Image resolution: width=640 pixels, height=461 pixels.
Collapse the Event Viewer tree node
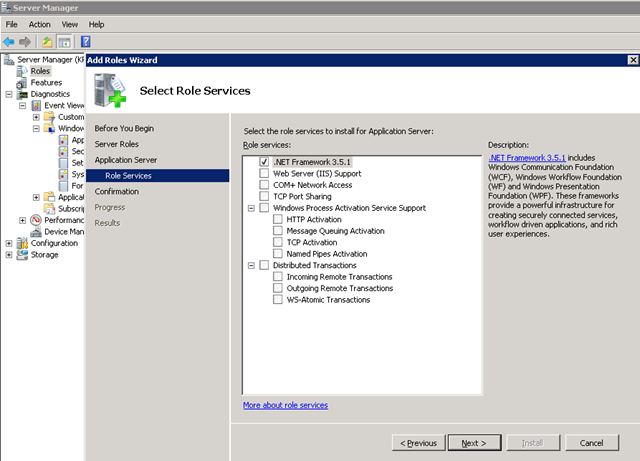(22, 106)
